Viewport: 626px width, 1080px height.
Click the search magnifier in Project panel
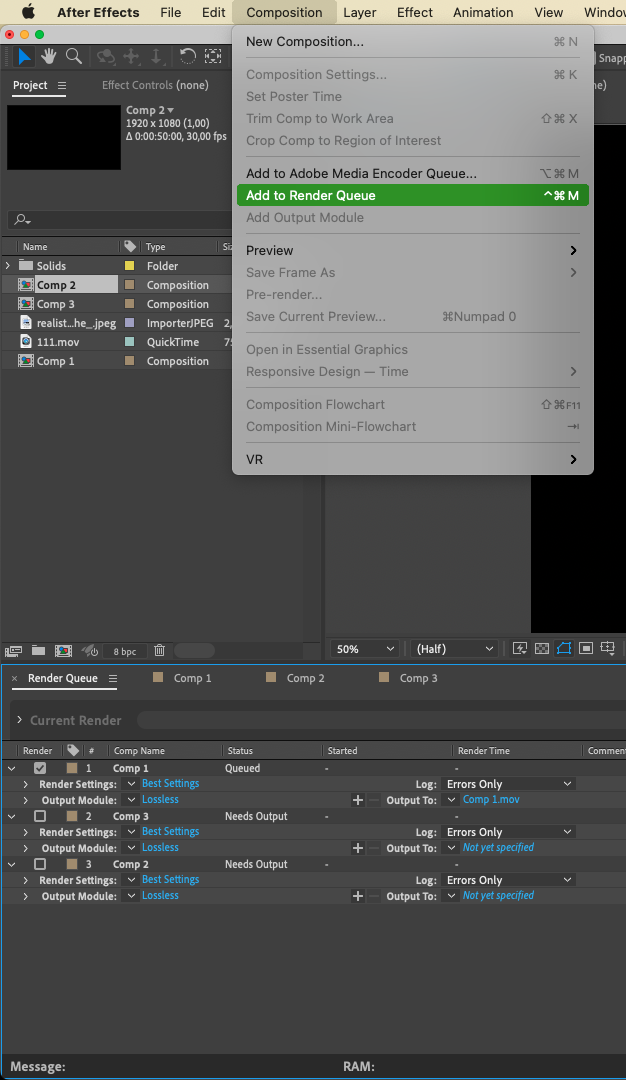click(22, 220)
